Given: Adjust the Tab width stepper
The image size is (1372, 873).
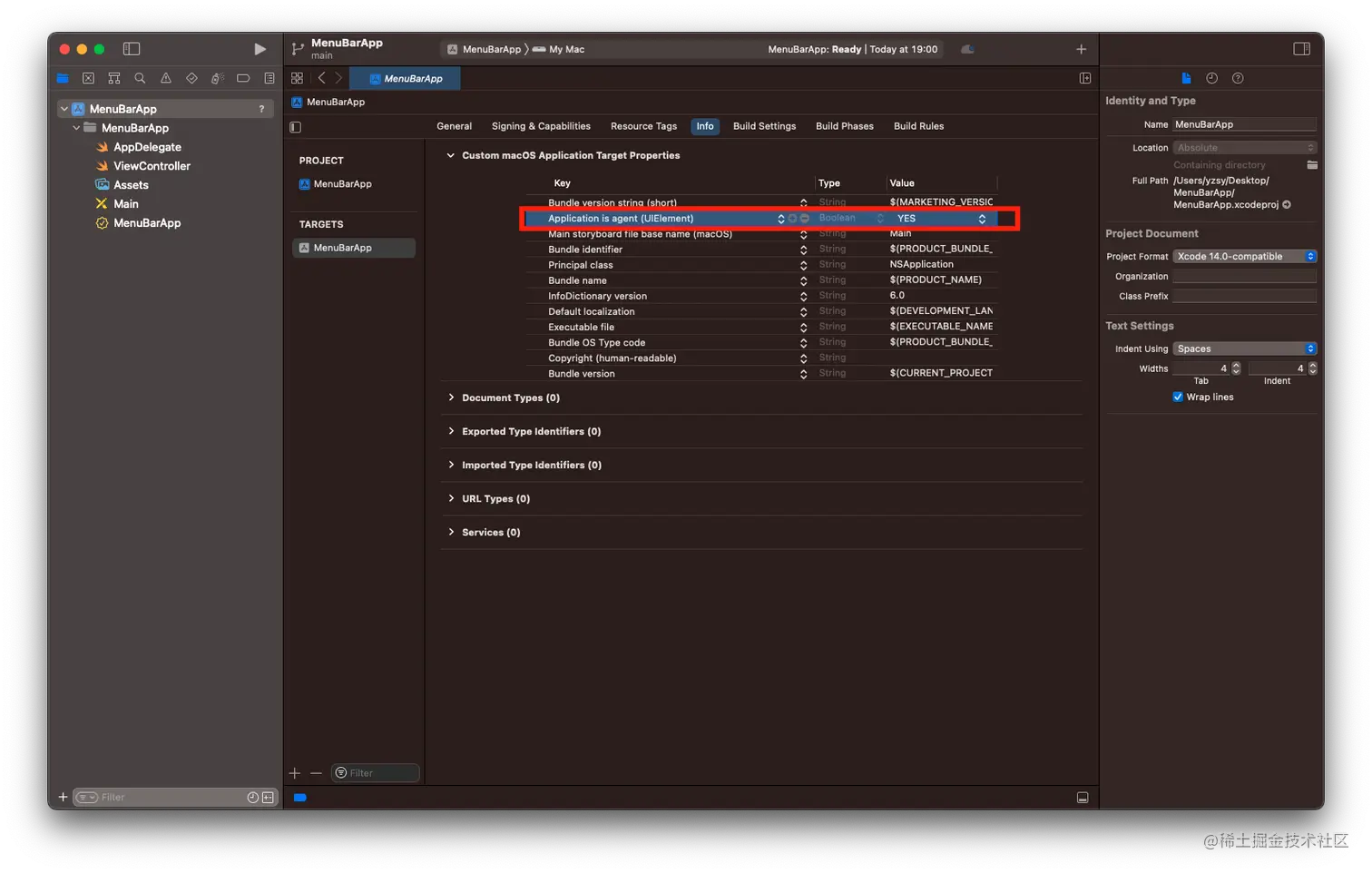Looking at the screenshot, I should click(1236, 368).
